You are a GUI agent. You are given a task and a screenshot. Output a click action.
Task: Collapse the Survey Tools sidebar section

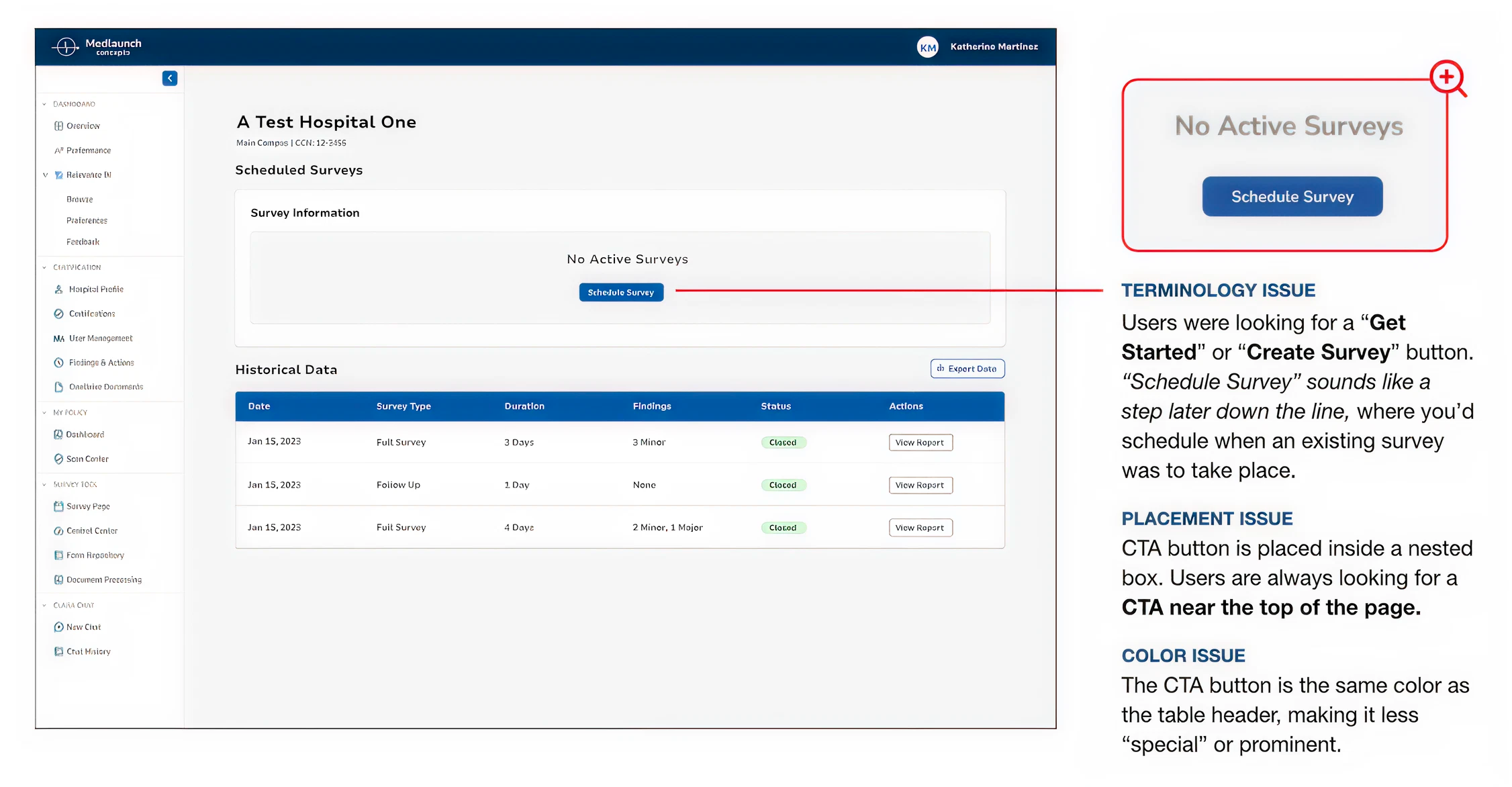(44, 485)
